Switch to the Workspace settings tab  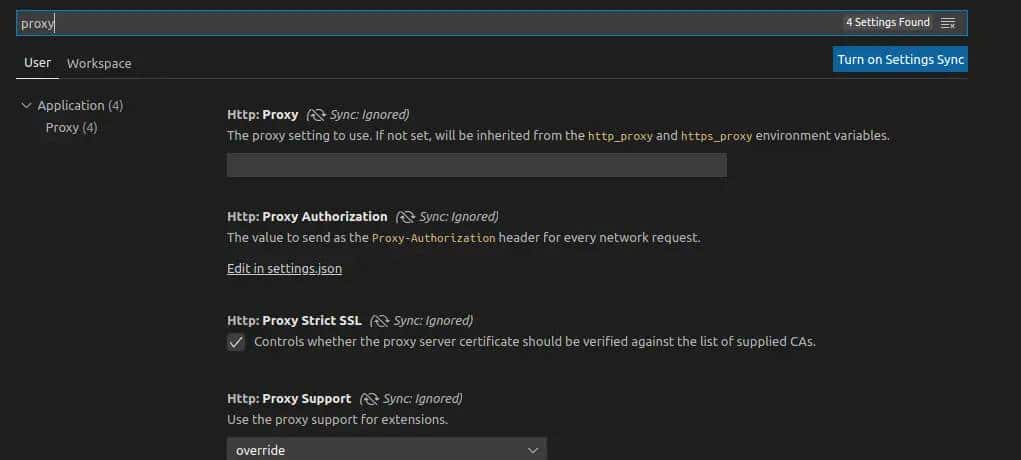pos(99,63)
